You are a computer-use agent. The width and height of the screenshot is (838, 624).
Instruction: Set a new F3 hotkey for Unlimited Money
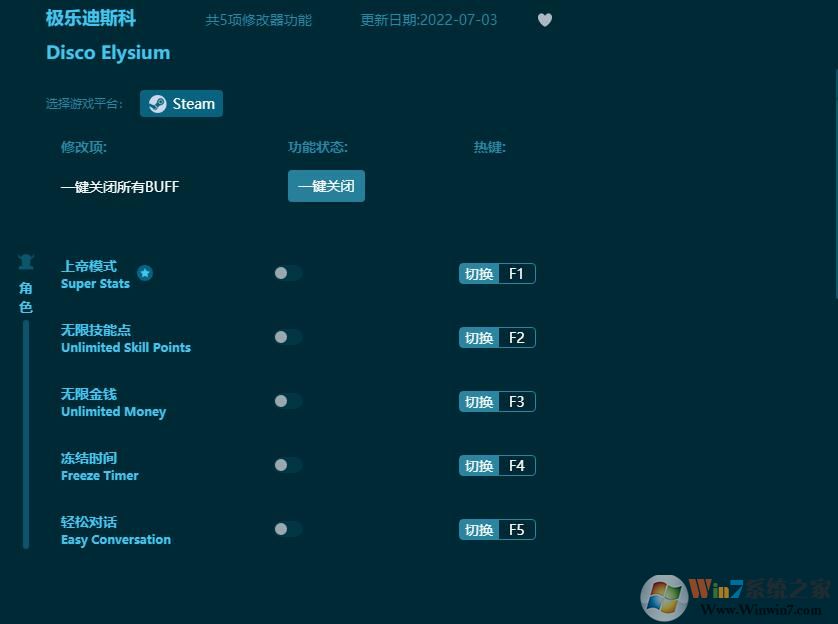click(497, 401)
